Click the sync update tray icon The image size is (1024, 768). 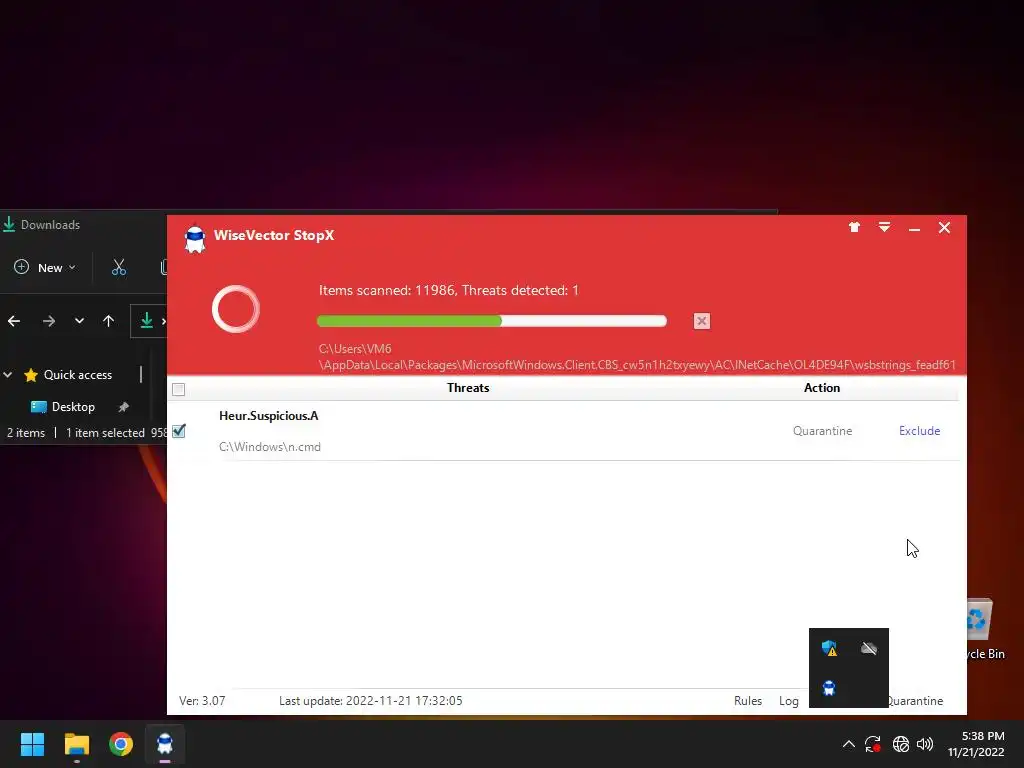click(x=873, y=744)
